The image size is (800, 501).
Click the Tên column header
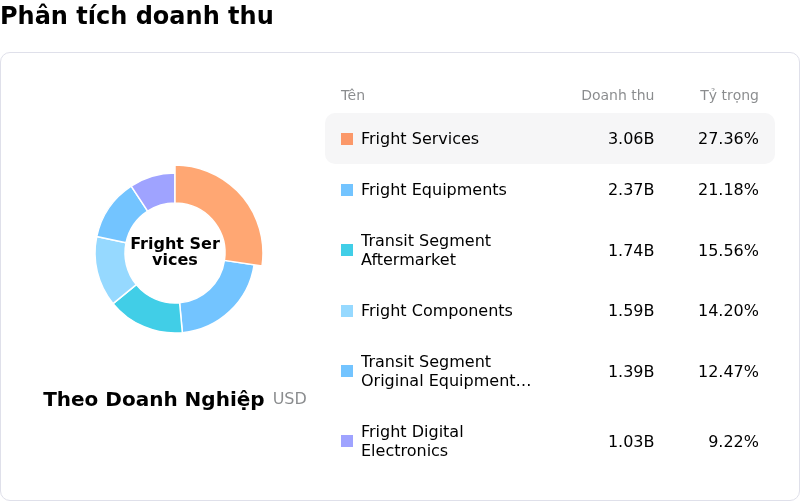(x=353, y=95)
